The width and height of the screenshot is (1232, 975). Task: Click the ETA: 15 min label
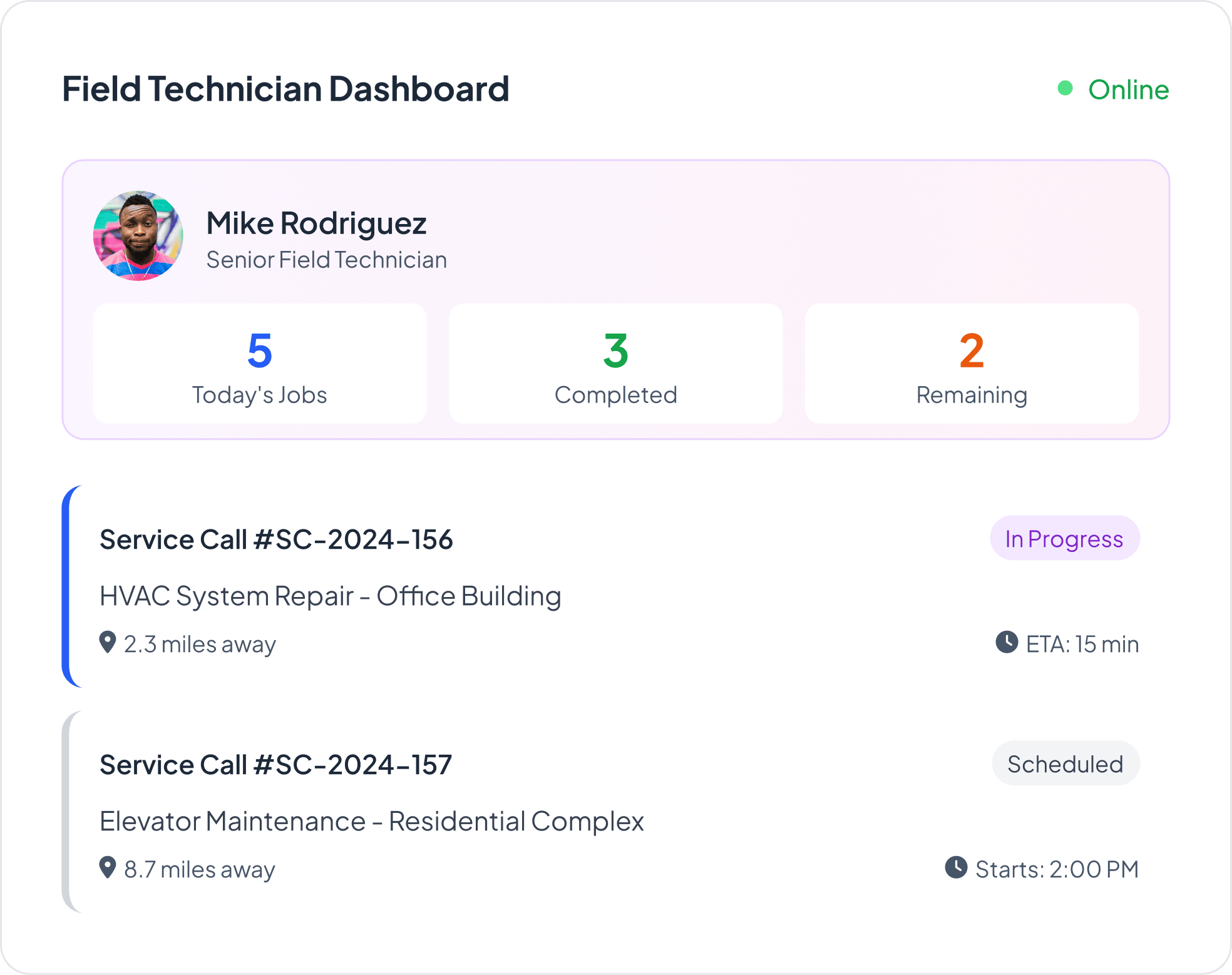coord(1082,644)
